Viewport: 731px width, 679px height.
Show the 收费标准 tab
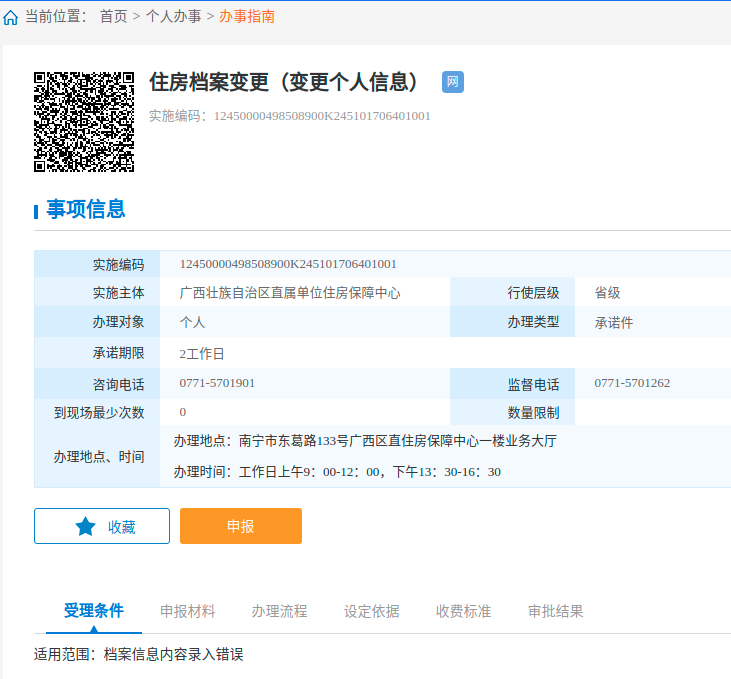pyautogui.click(x=464, y=611)
